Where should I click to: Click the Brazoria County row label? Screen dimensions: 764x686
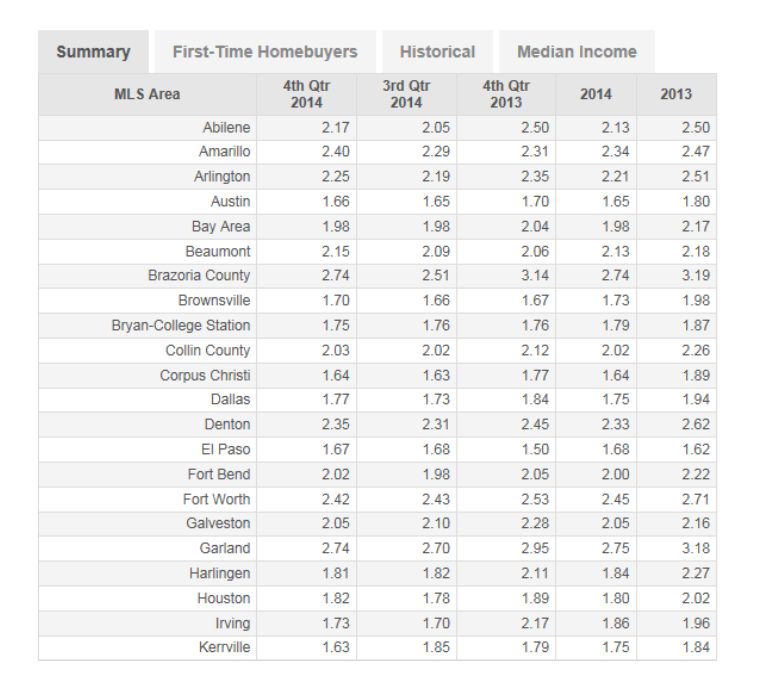coord(199,275)
